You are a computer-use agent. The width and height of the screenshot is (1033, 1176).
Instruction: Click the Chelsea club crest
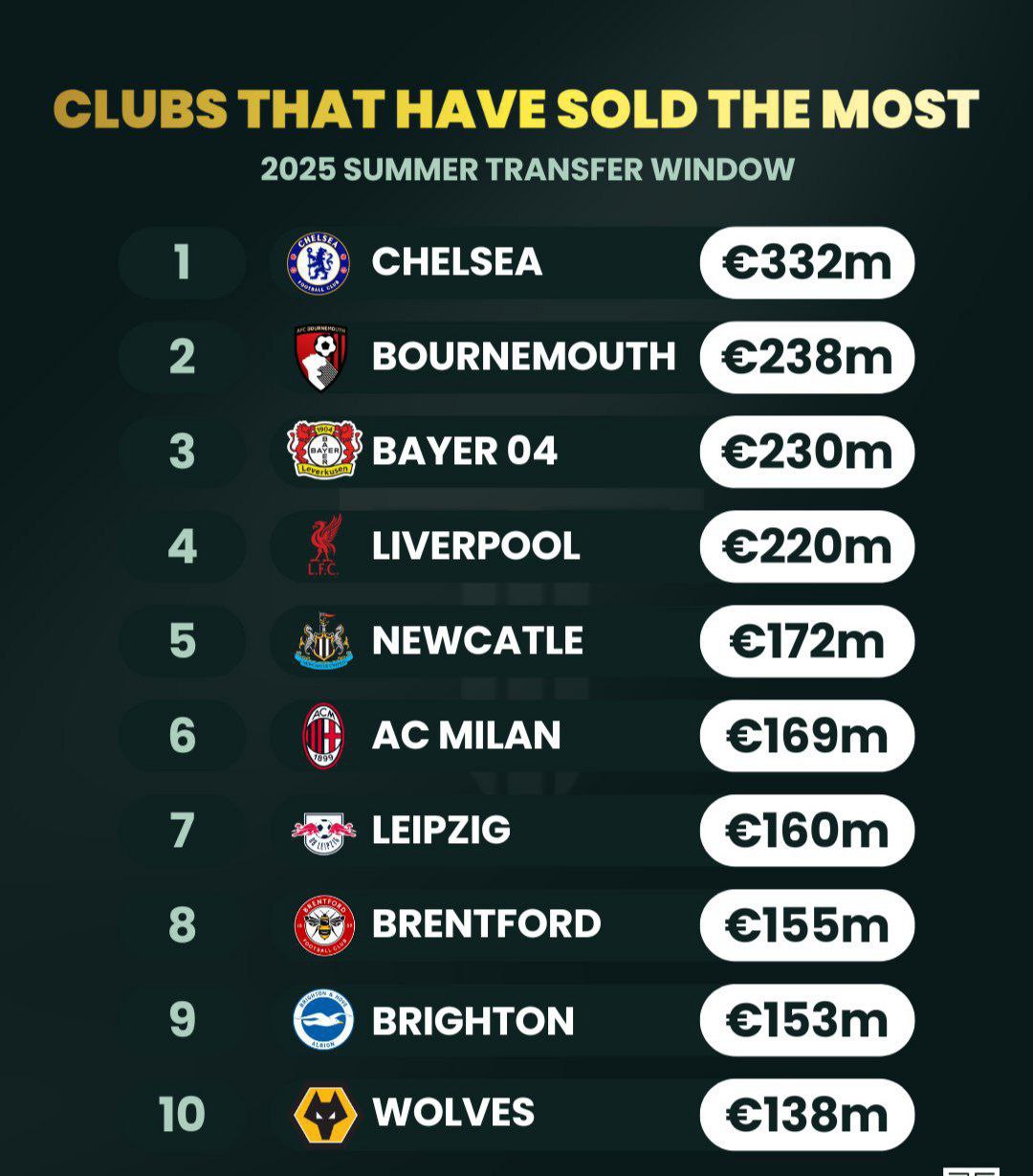click(319, 263)
